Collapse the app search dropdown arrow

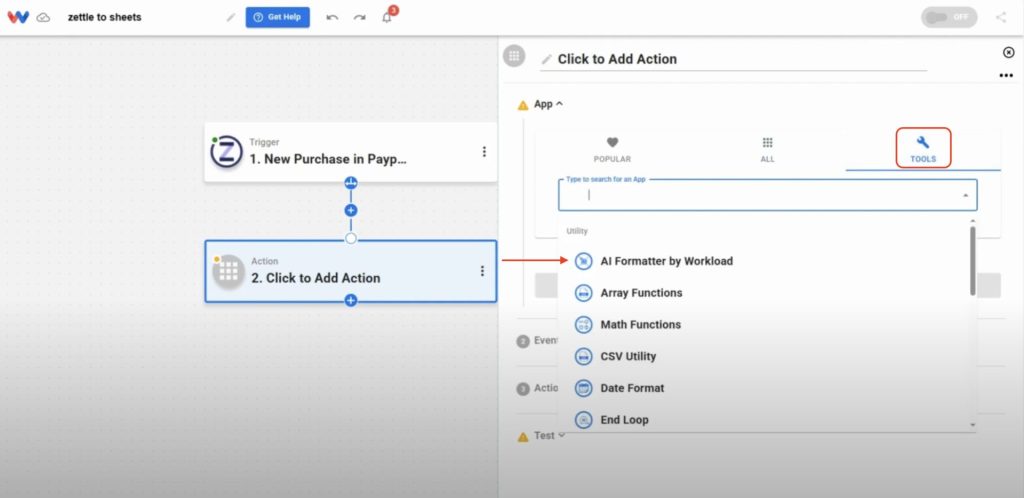click(x=965, y=195)
